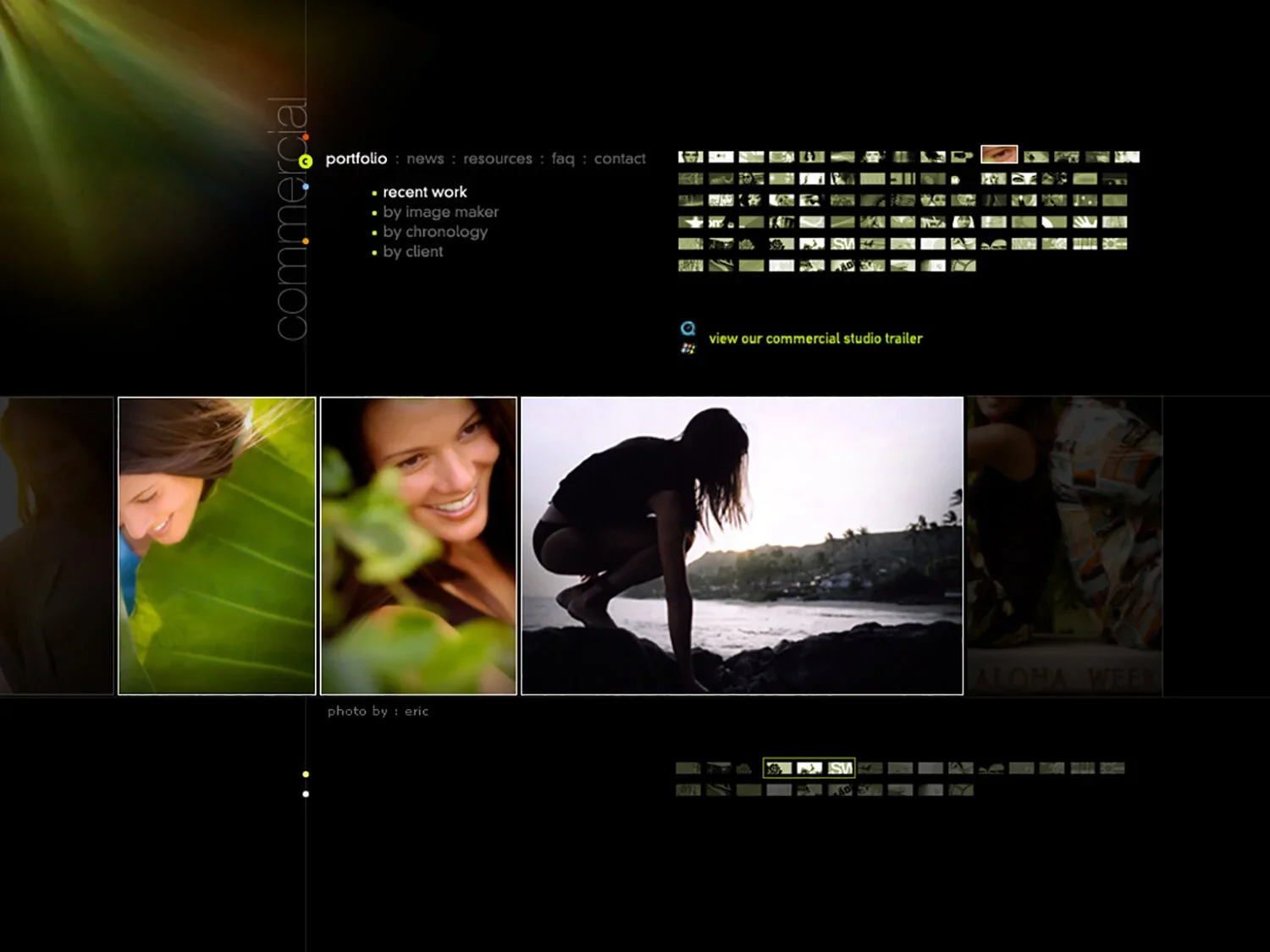This screenshot has width=1270, height=952.
Task: Click the Windows Media trailer icon
Action: (688, 348)
